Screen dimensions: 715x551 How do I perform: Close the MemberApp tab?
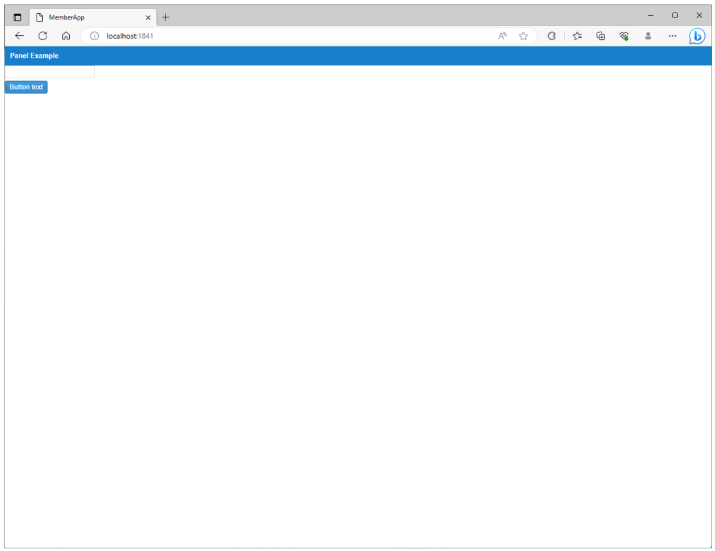pyautogui.click(x=148, y=17)
